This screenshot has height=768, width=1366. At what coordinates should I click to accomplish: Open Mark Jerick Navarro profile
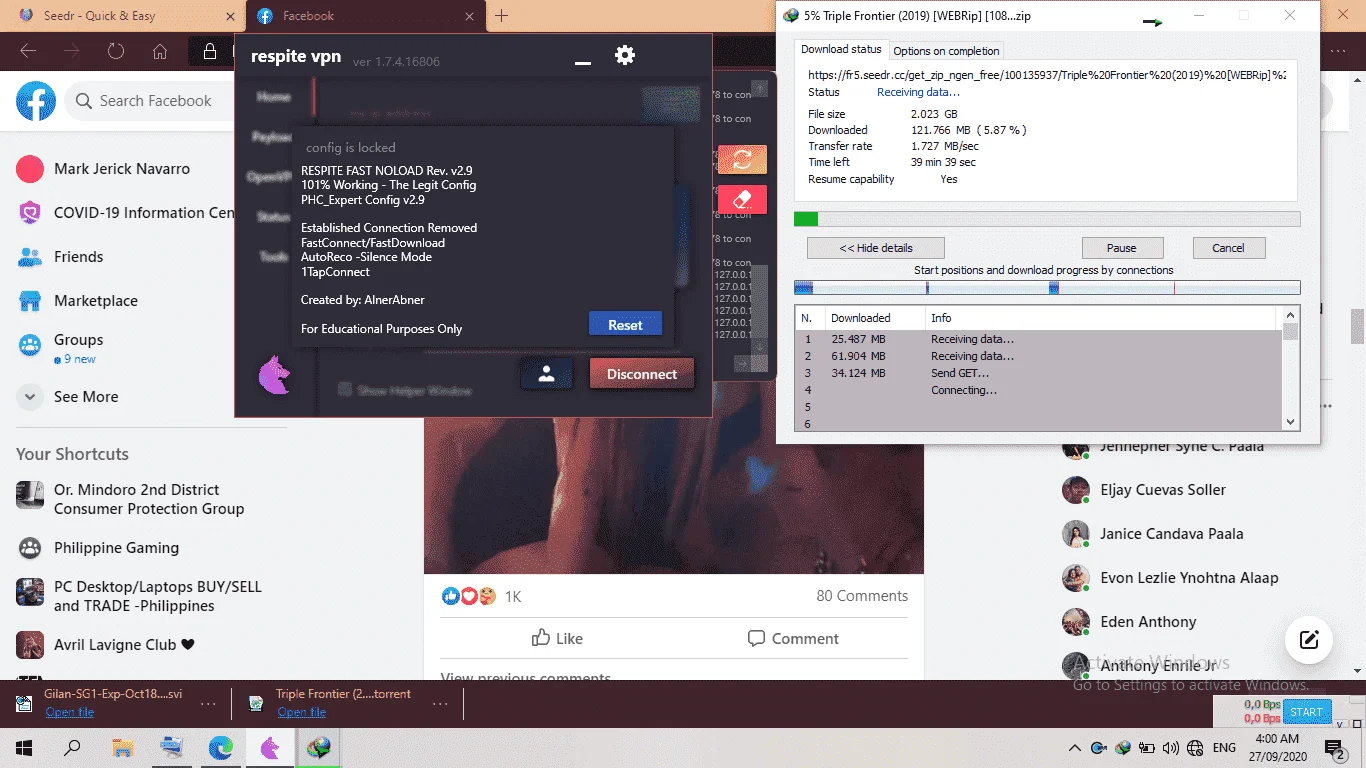click(x=103, y=169)
